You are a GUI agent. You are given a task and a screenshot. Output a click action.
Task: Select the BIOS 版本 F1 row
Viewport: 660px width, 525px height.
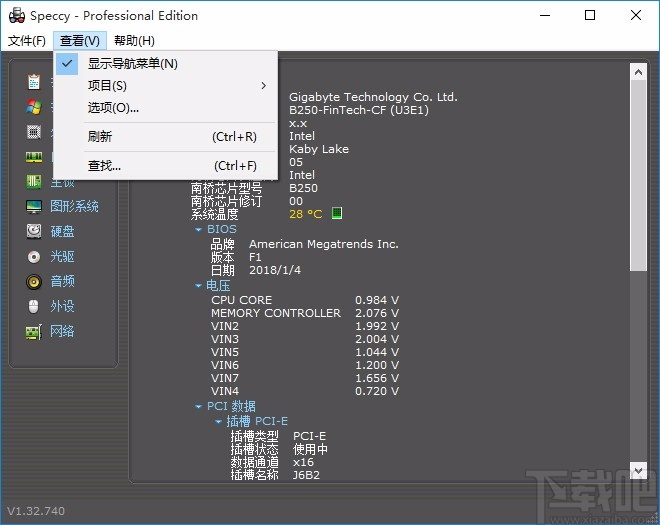(x=236, y=257)
